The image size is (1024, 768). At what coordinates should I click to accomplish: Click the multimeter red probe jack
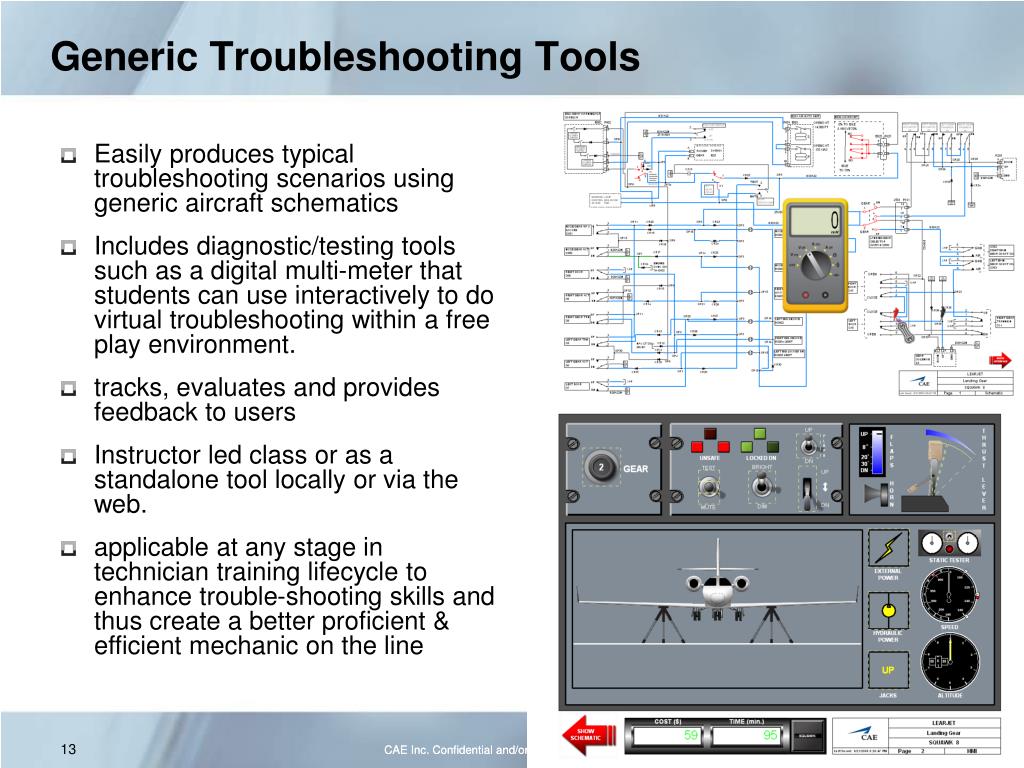tap(805, 295)
